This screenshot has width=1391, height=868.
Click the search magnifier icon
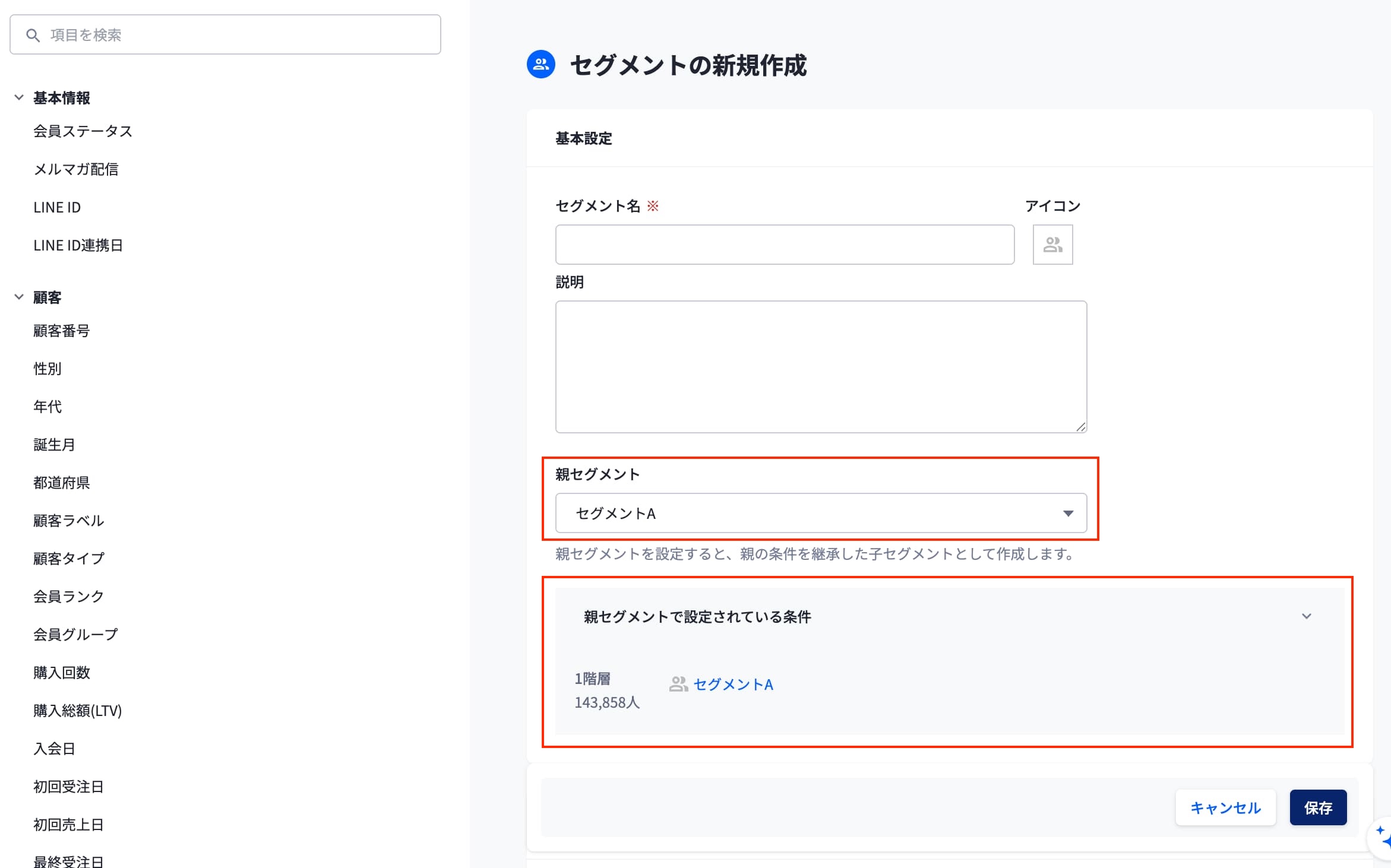[x=33, y=36]
